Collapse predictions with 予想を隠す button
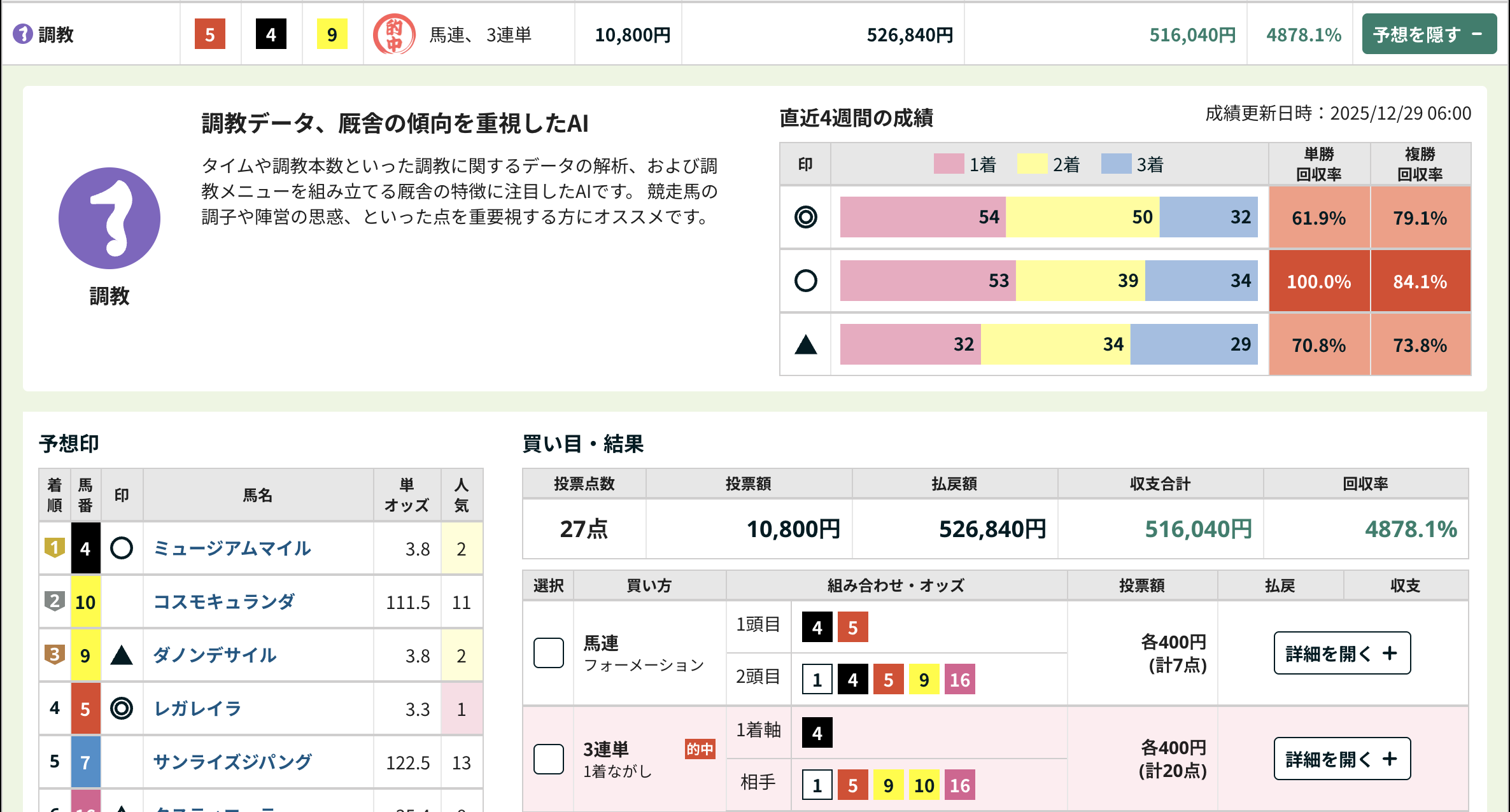The height and width of the screenshot is (812, 1510). tap(1429, 34)
